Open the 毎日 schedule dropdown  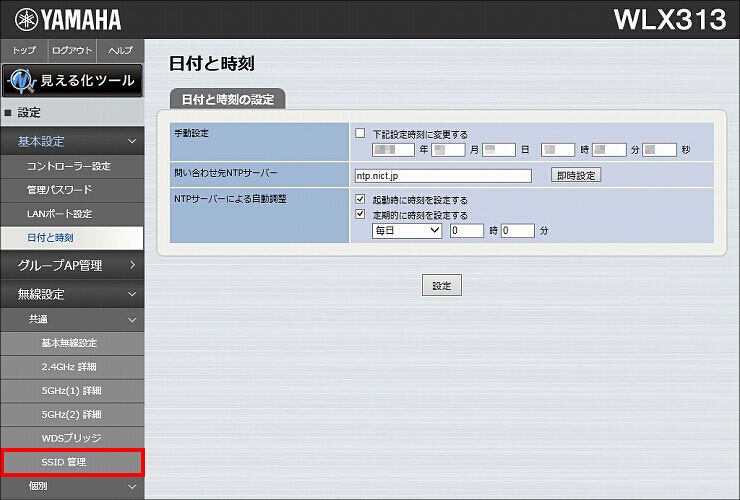407,231
